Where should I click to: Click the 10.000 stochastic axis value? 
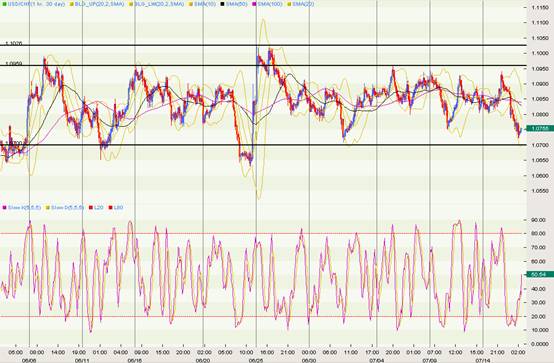point(540,330)
